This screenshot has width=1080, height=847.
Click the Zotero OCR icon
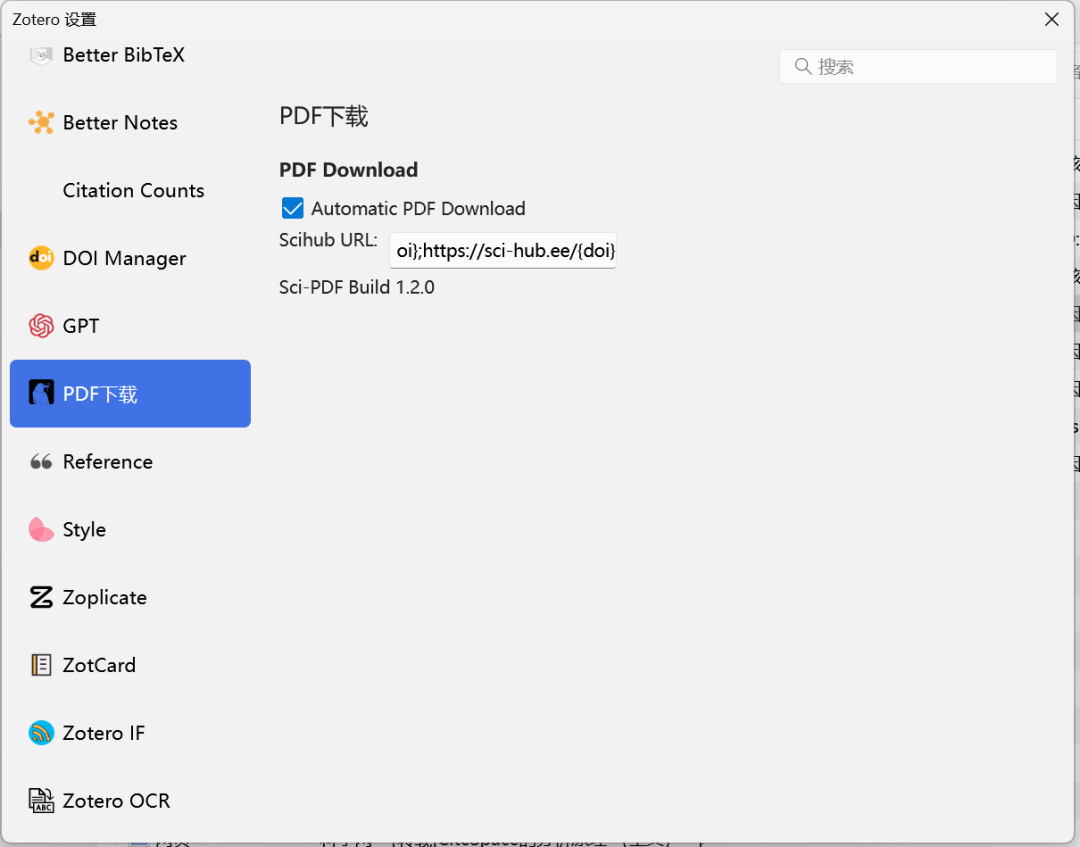[41, 801]
